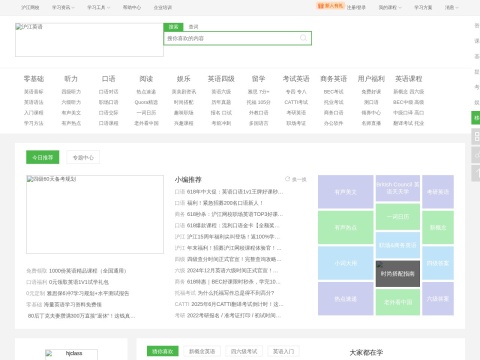This screenshot has width=480, height=360.
Task: Switch to the 查词 tab above search box
Action: [193, 27]
